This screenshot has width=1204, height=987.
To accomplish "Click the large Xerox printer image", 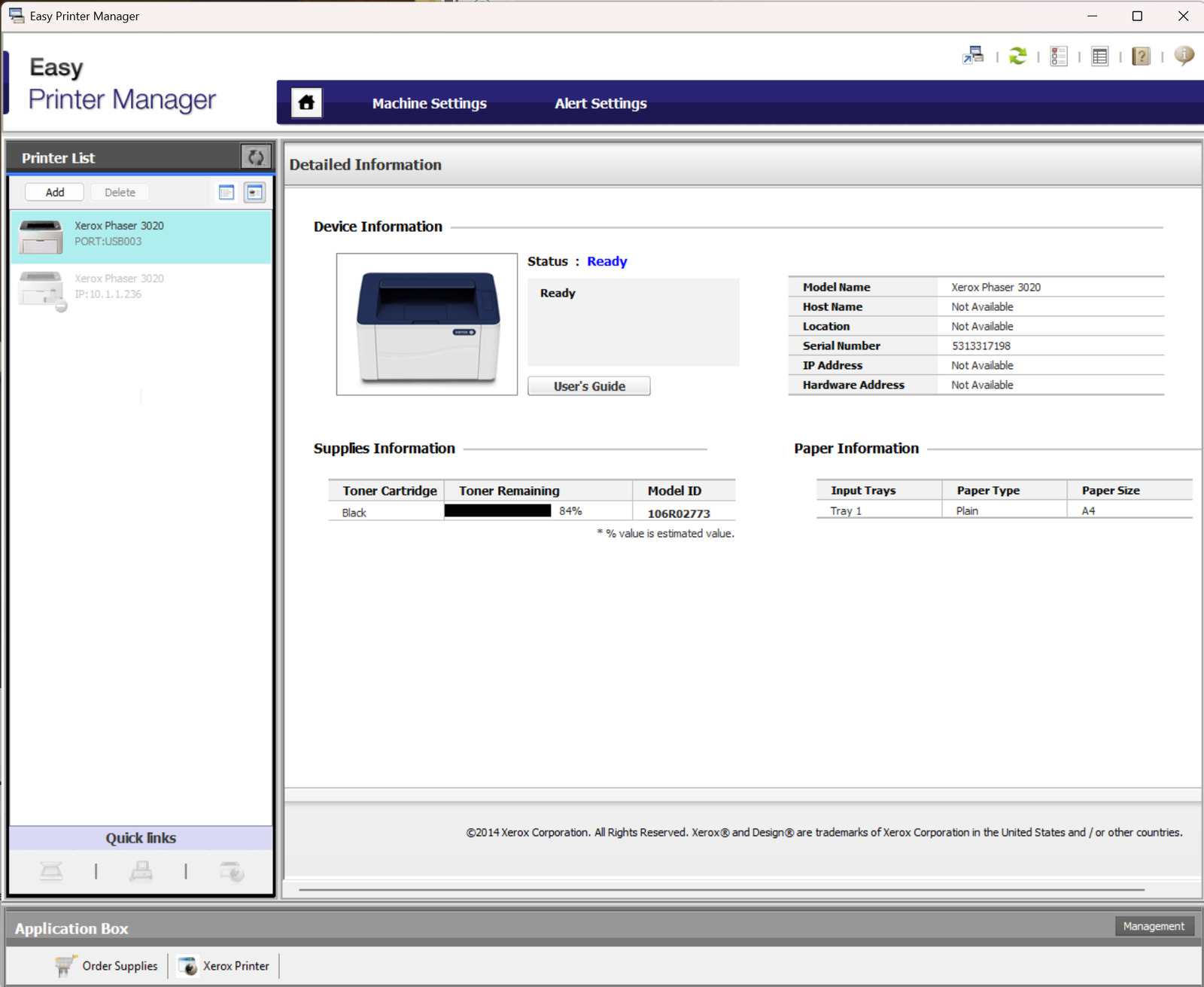I will click(427, 324).
